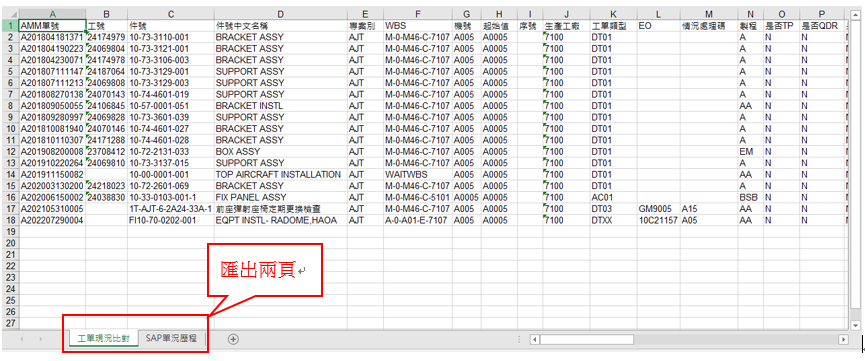Viewport: 865px width, 361px height.
Task: Select the 是否QDR header cell
Action: [x=822, y=26]
